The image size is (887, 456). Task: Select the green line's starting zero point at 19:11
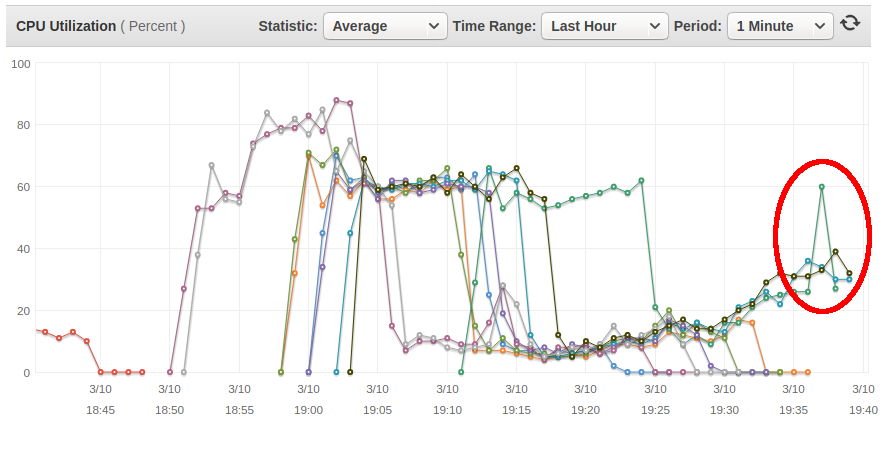click(461, 372)
